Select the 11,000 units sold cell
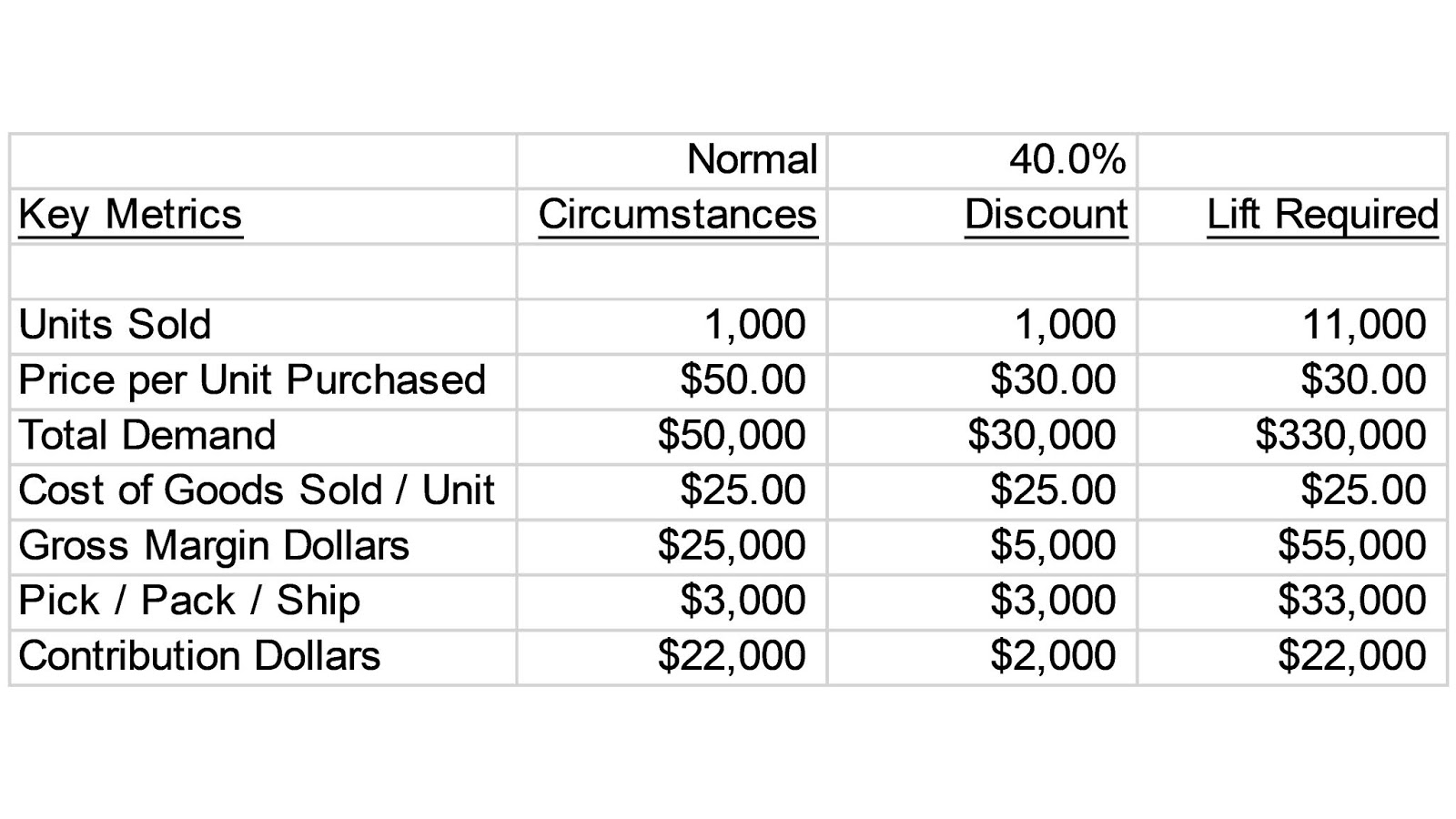This screenshot has width=1456, height=819. point(1364,325)
